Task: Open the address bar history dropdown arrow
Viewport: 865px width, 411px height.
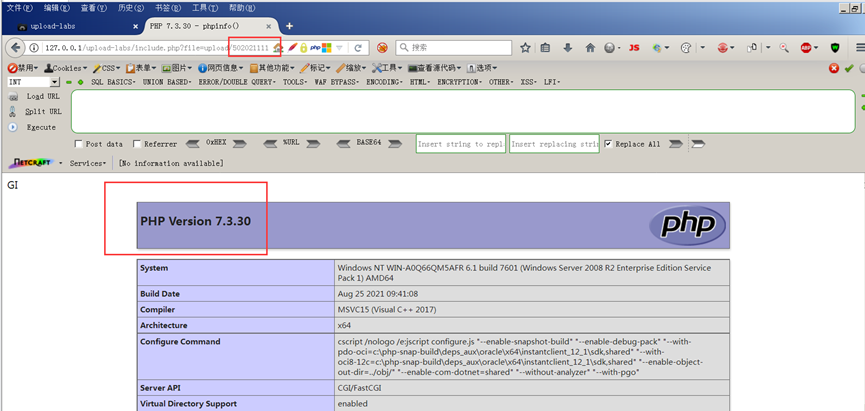Action: (339, 48)
